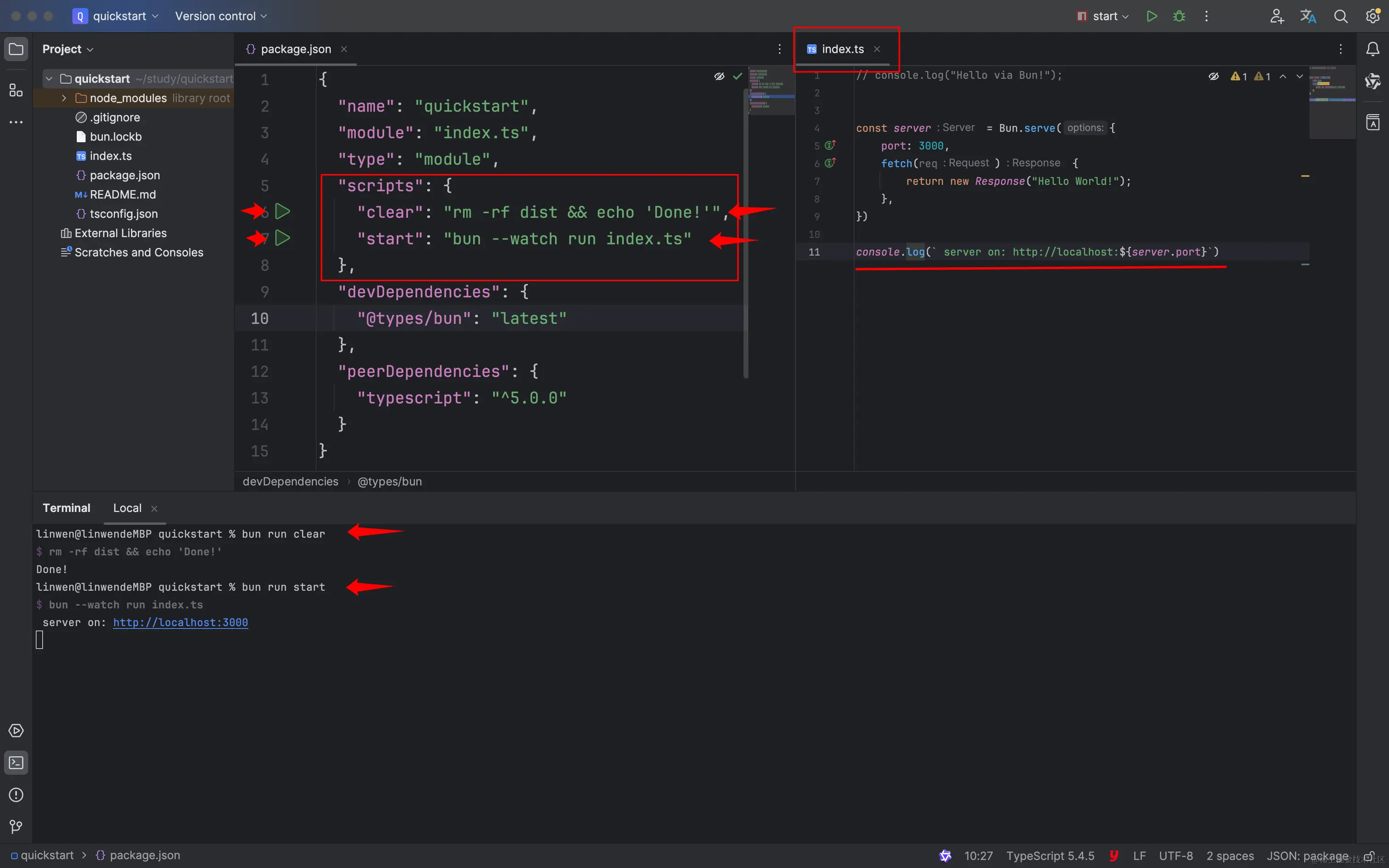
Task: Open the localhost:3000 link in terminal
Action: [180, 622]
